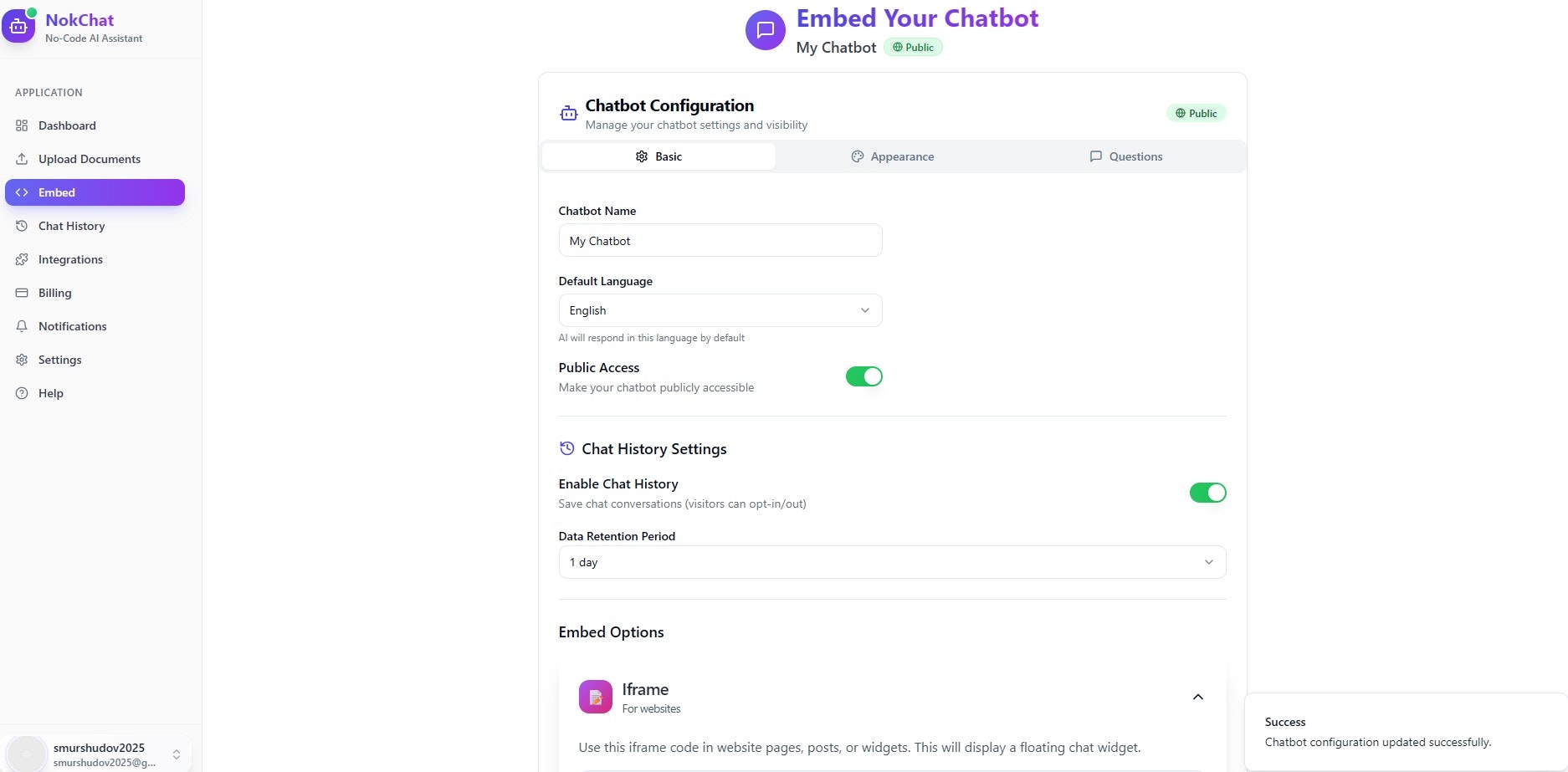
Task: Open the Help page
Action: [50, 393]
